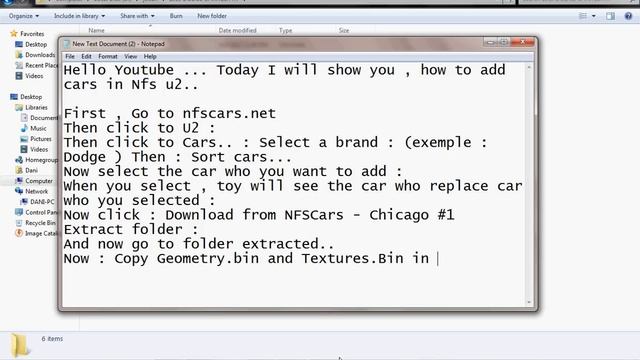This screenshot has width=640, height=360.
Task: Sort by Name column header
Action: [x=96, y=31]
